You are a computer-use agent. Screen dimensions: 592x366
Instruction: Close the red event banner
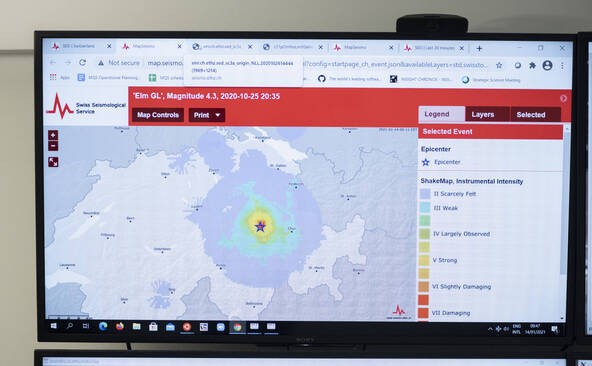[563, 98]
